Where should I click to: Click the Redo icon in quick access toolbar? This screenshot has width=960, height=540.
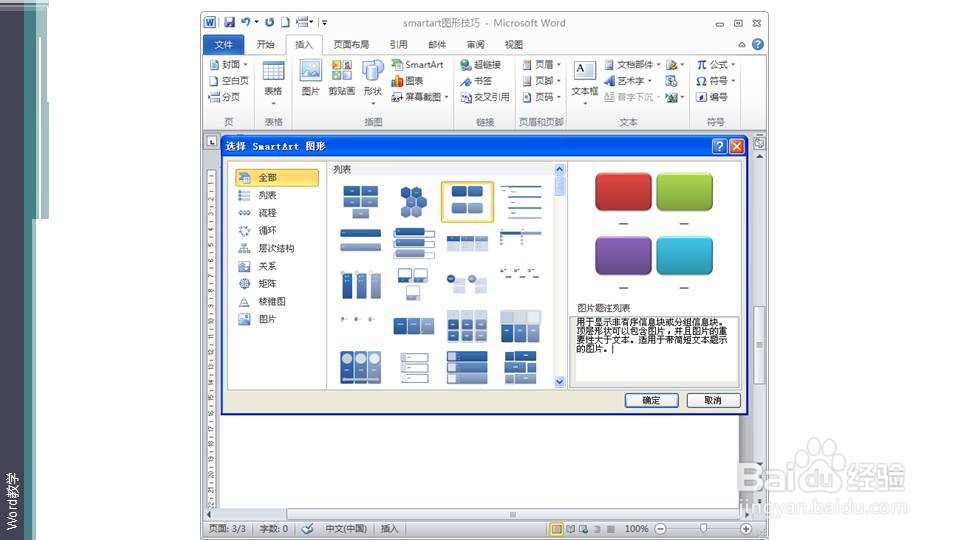coord(269,22)
